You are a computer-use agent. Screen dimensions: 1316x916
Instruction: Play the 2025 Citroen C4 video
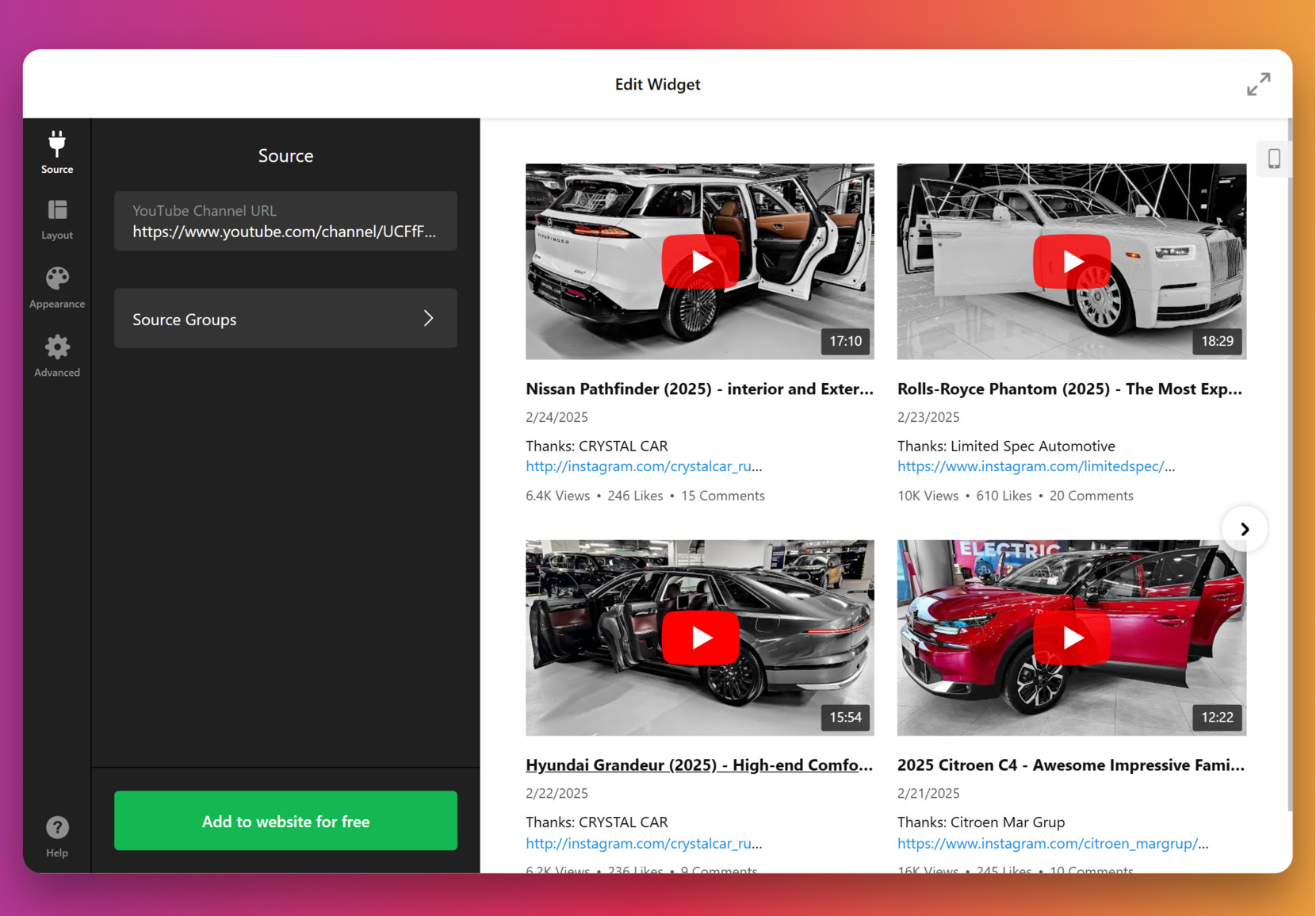pyautogui.click(x=1071, y=638)
